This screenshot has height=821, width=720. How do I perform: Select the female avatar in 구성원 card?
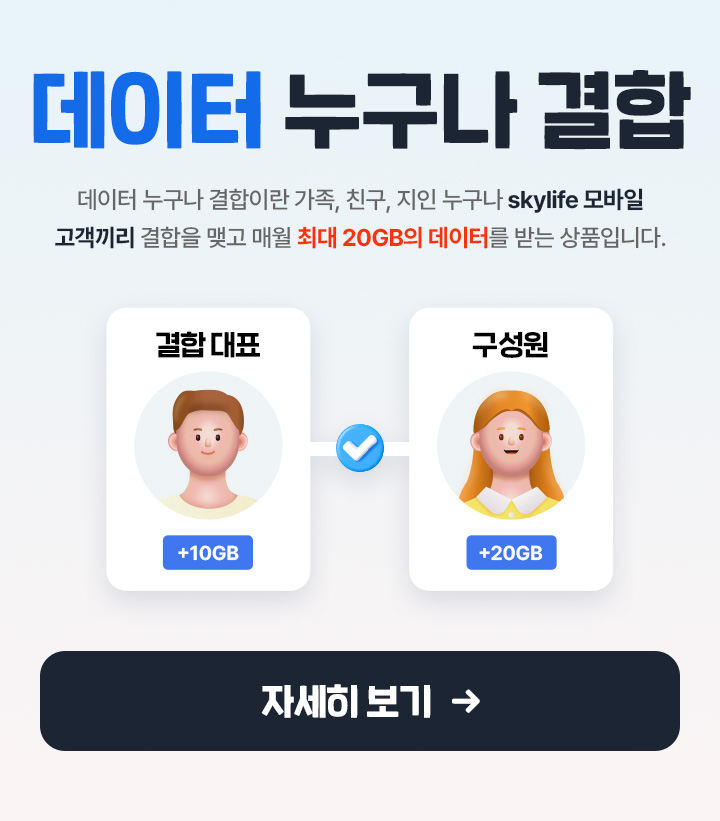tap(511, 446)
